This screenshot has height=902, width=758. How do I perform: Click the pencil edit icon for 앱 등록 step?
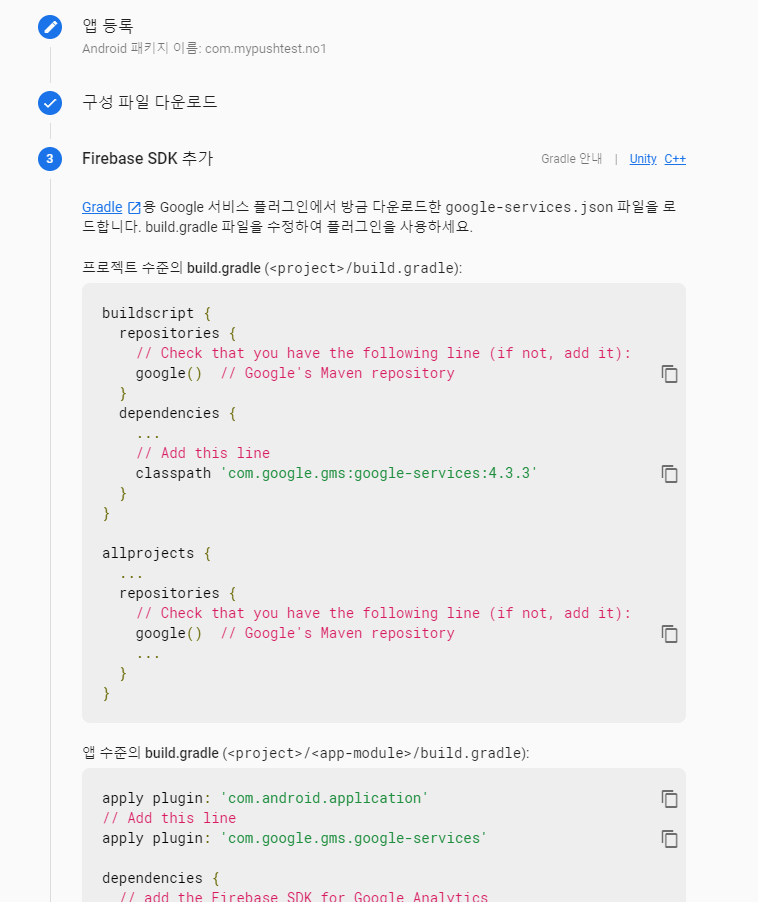coord(50,27)
